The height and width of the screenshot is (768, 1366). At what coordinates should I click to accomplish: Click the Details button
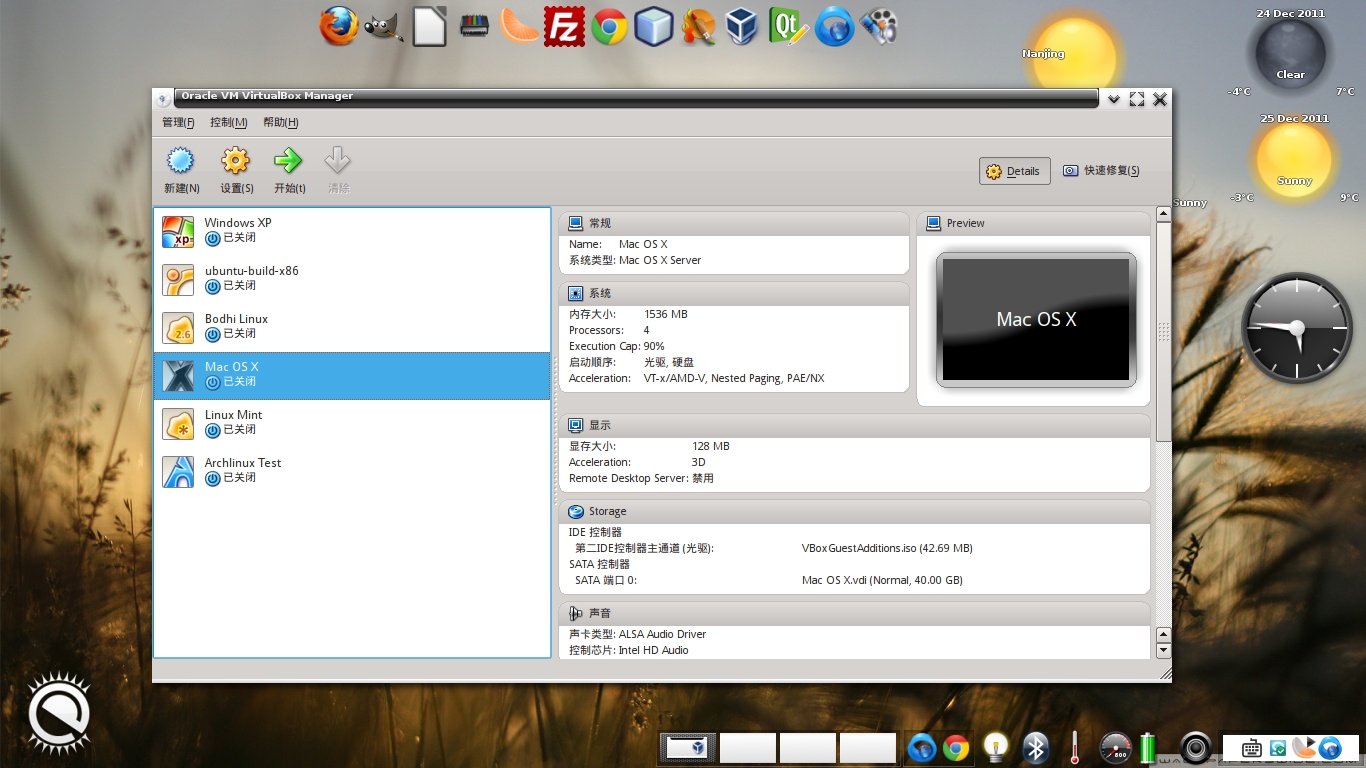point(1015,171)
